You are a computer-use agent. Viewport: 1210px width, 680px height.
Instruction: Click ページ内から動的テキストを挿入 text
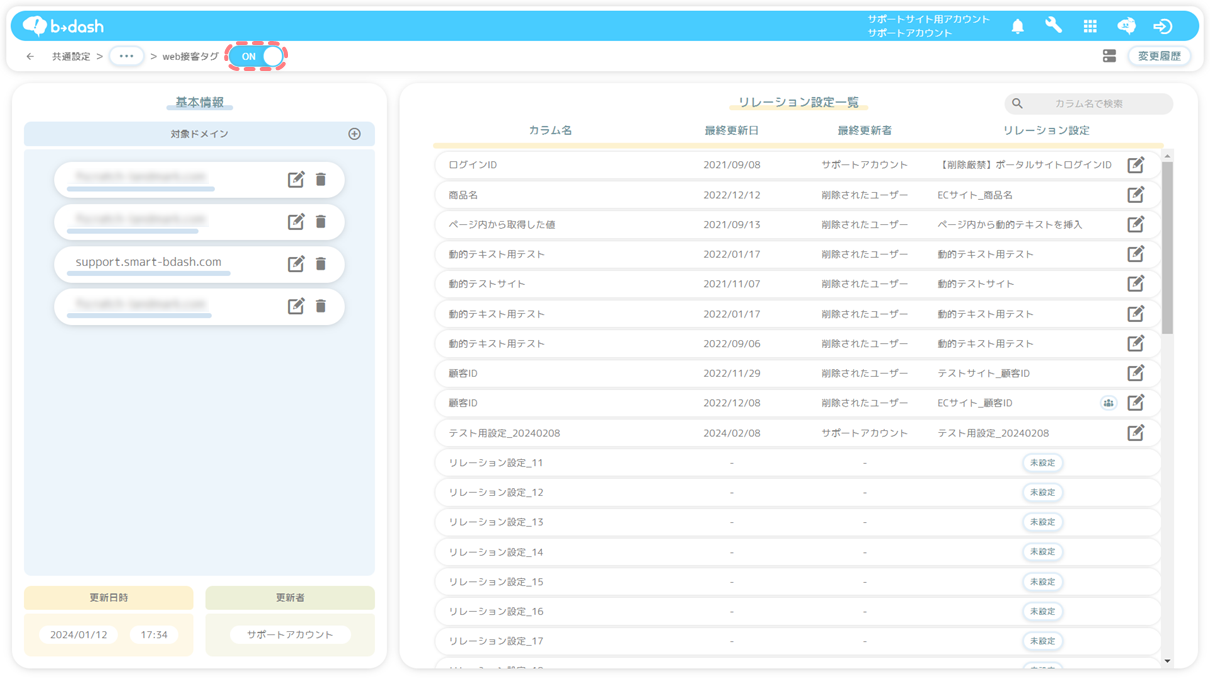pos(1009,224)
